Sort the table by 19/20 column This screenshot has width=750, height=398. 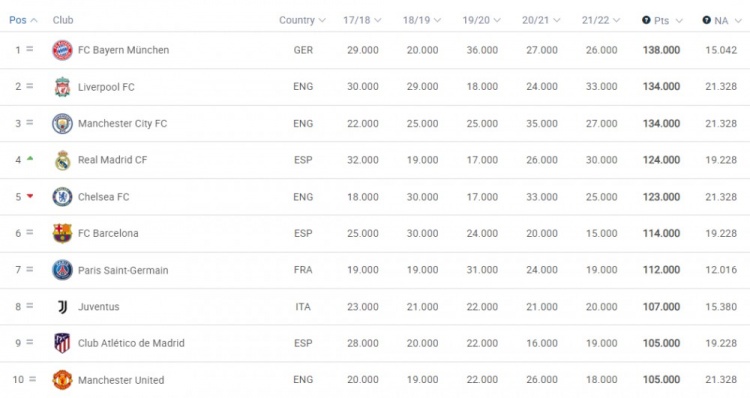(481, 20)
